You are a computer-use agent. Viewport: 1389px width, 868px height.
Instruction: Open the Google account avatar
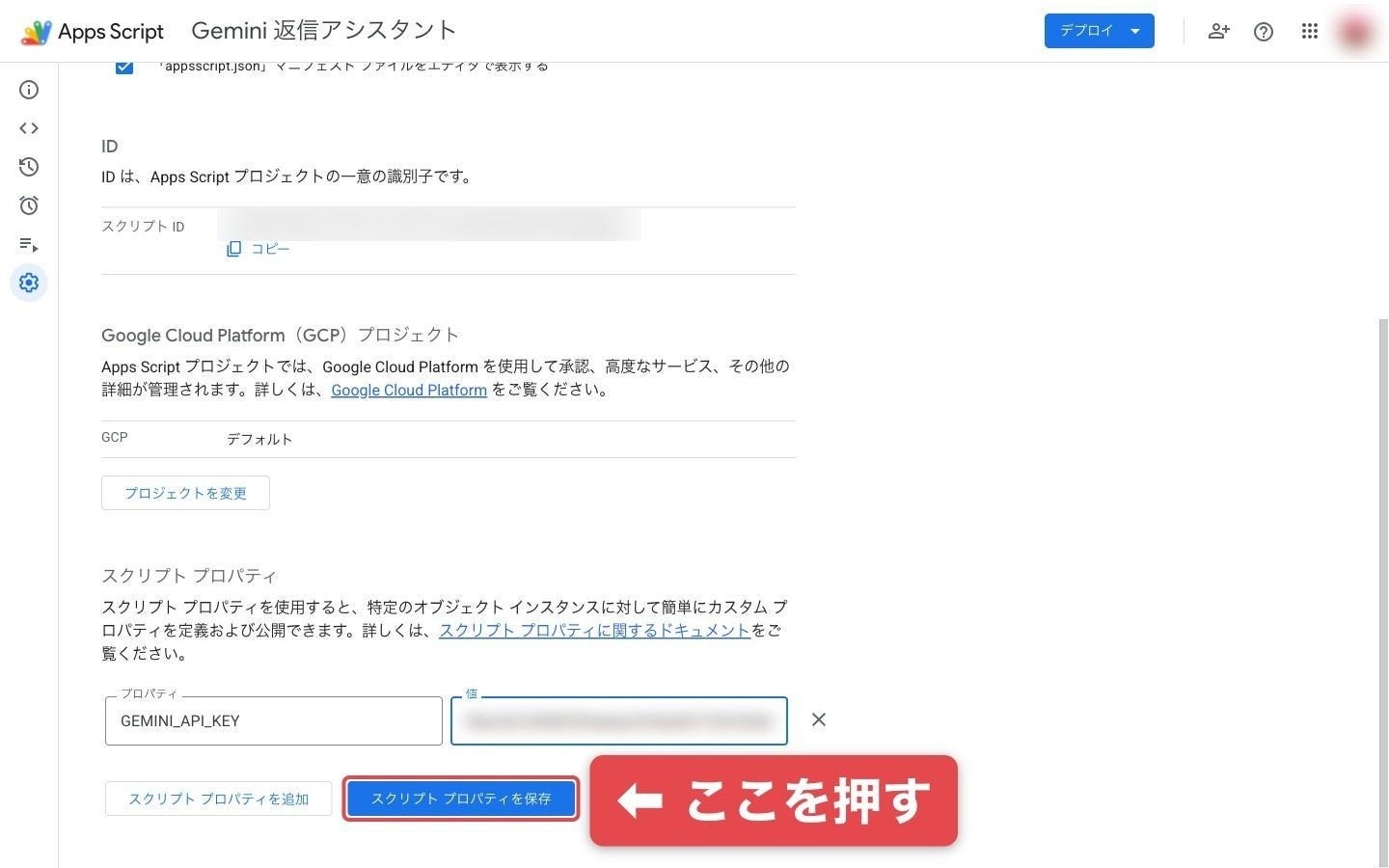[x=1355, y=31]
